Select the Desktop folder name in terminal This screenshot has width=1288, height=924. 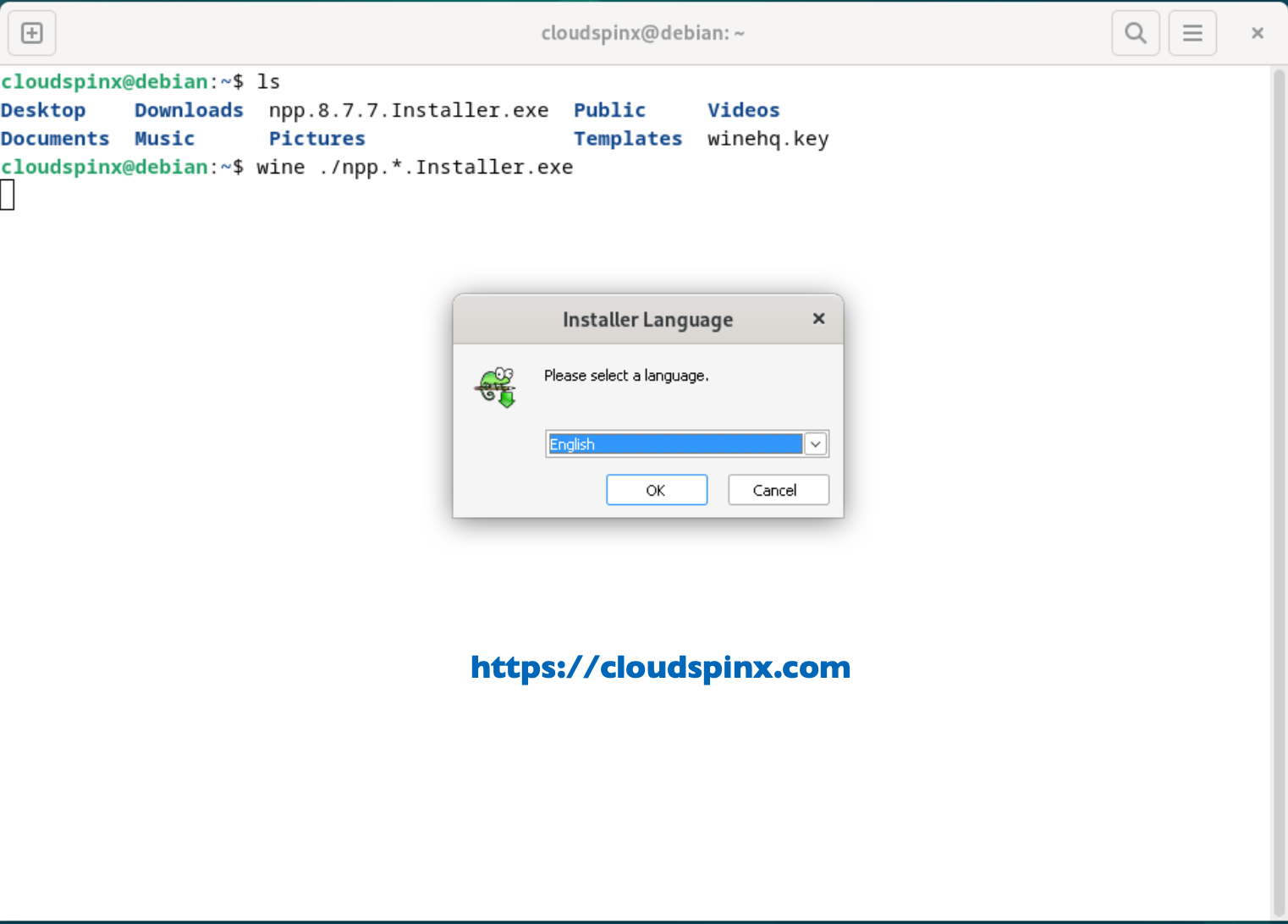point(43,109)
